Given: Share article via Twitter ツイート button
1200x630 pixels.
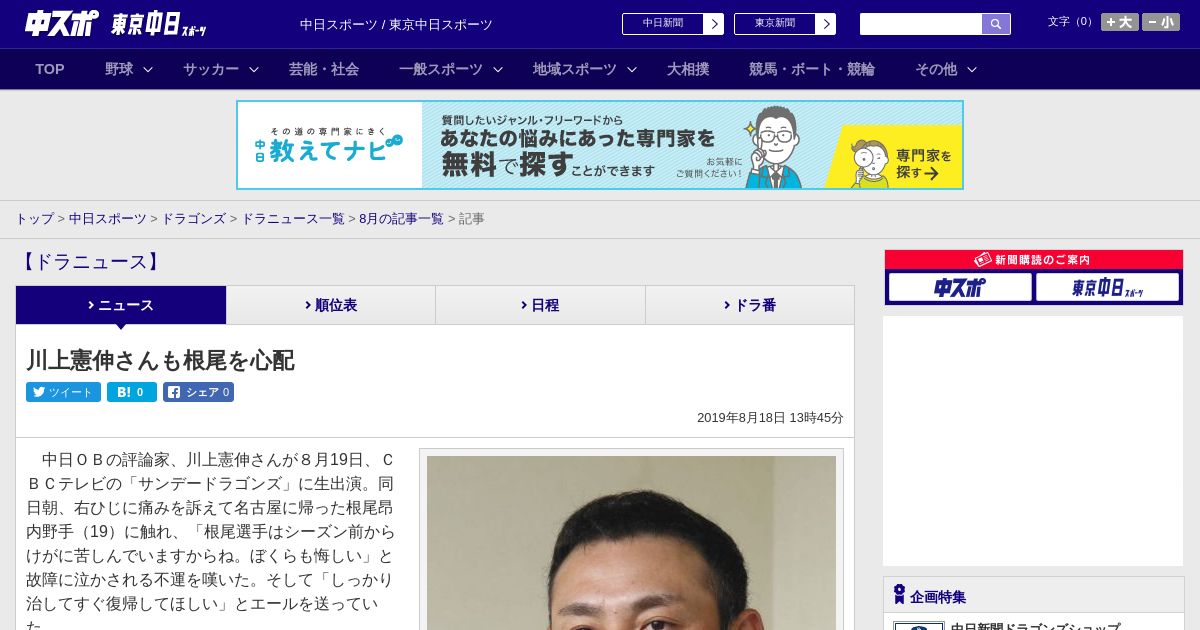Looking at the screenshot, I should [x=63, y=392].
